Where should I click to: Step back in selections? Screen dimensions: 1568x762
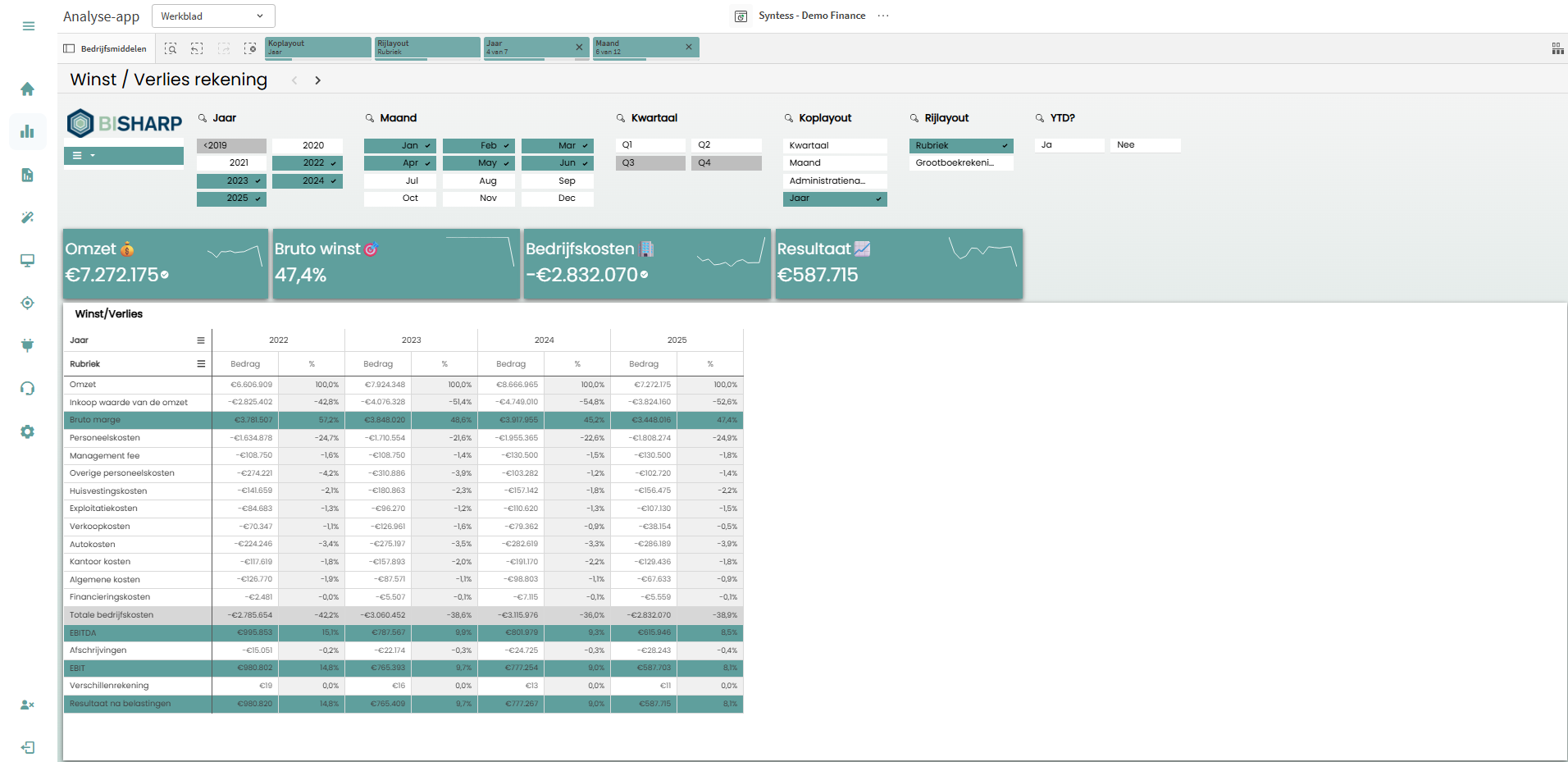(197, 48)
